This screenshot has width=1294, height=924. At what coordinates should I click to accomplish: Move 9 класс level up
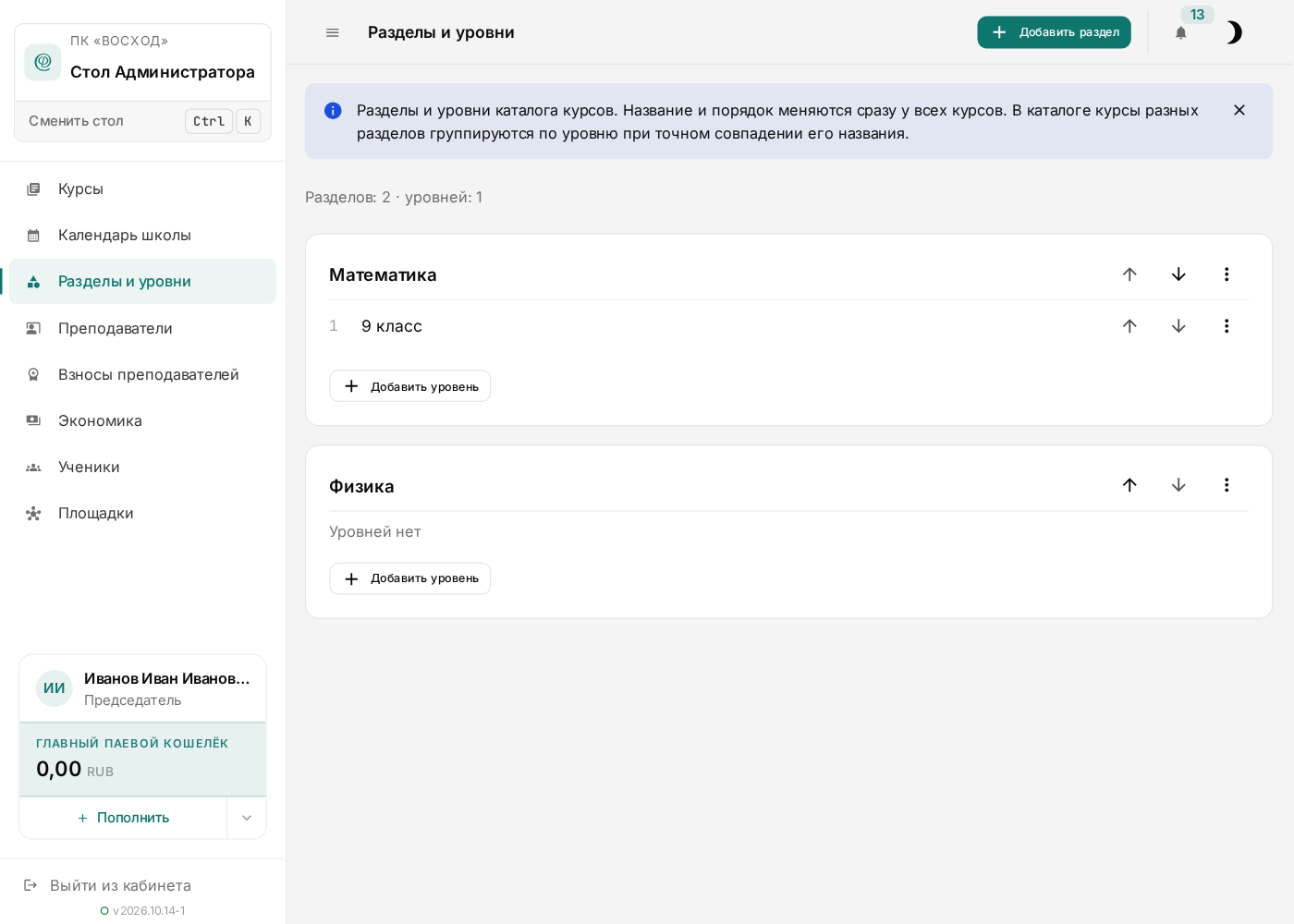coord(1129,326)
